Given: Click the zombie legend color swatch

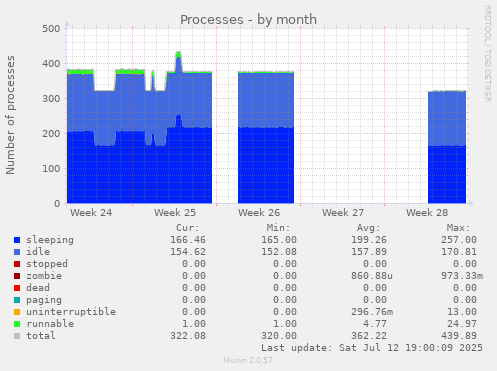Looking at the screenshot, I should click(17, 276).
